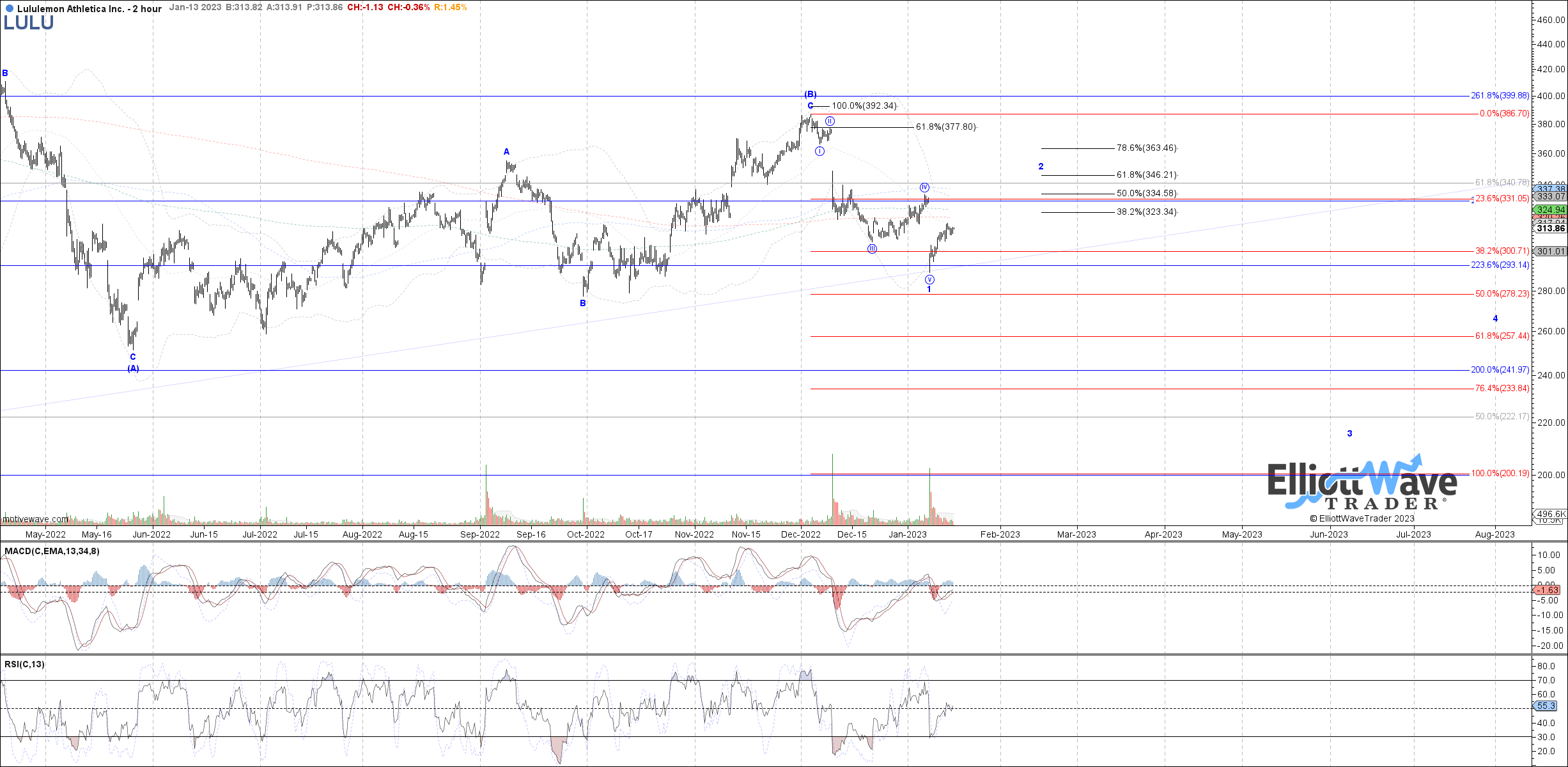Click the percent change 'CH:-0.36%'
1568x767 pixels.
[408, 8]
